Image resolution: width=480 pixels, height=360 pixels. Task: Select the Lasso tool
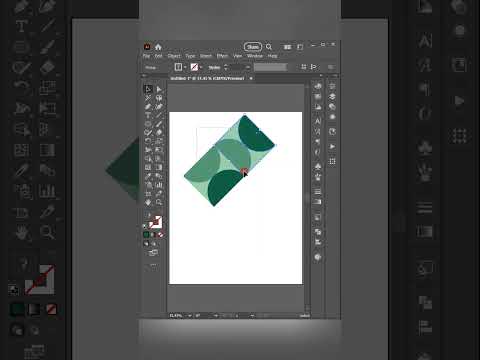159,98
